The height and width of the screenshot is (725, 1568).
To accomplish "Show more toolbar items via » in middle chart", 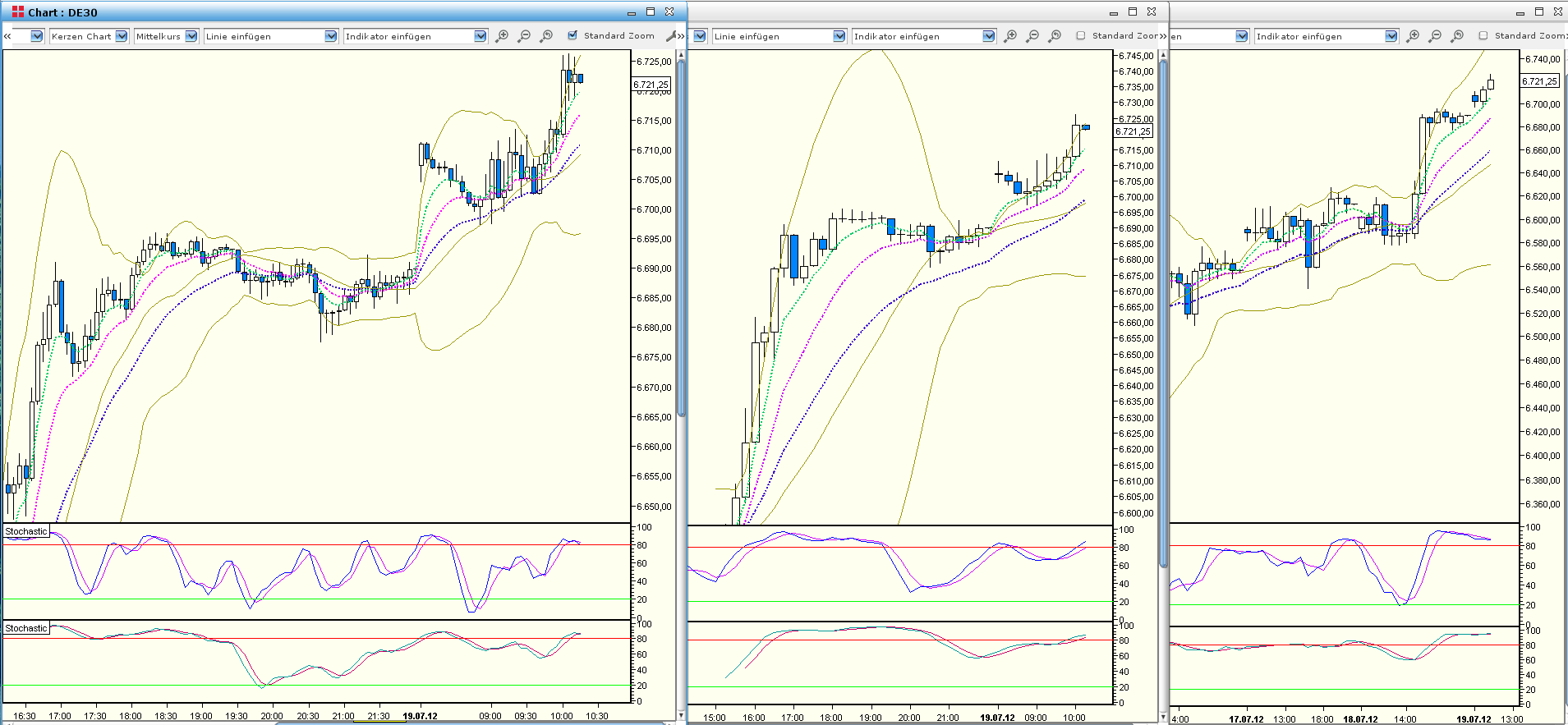I will (x=1162, y=36).
